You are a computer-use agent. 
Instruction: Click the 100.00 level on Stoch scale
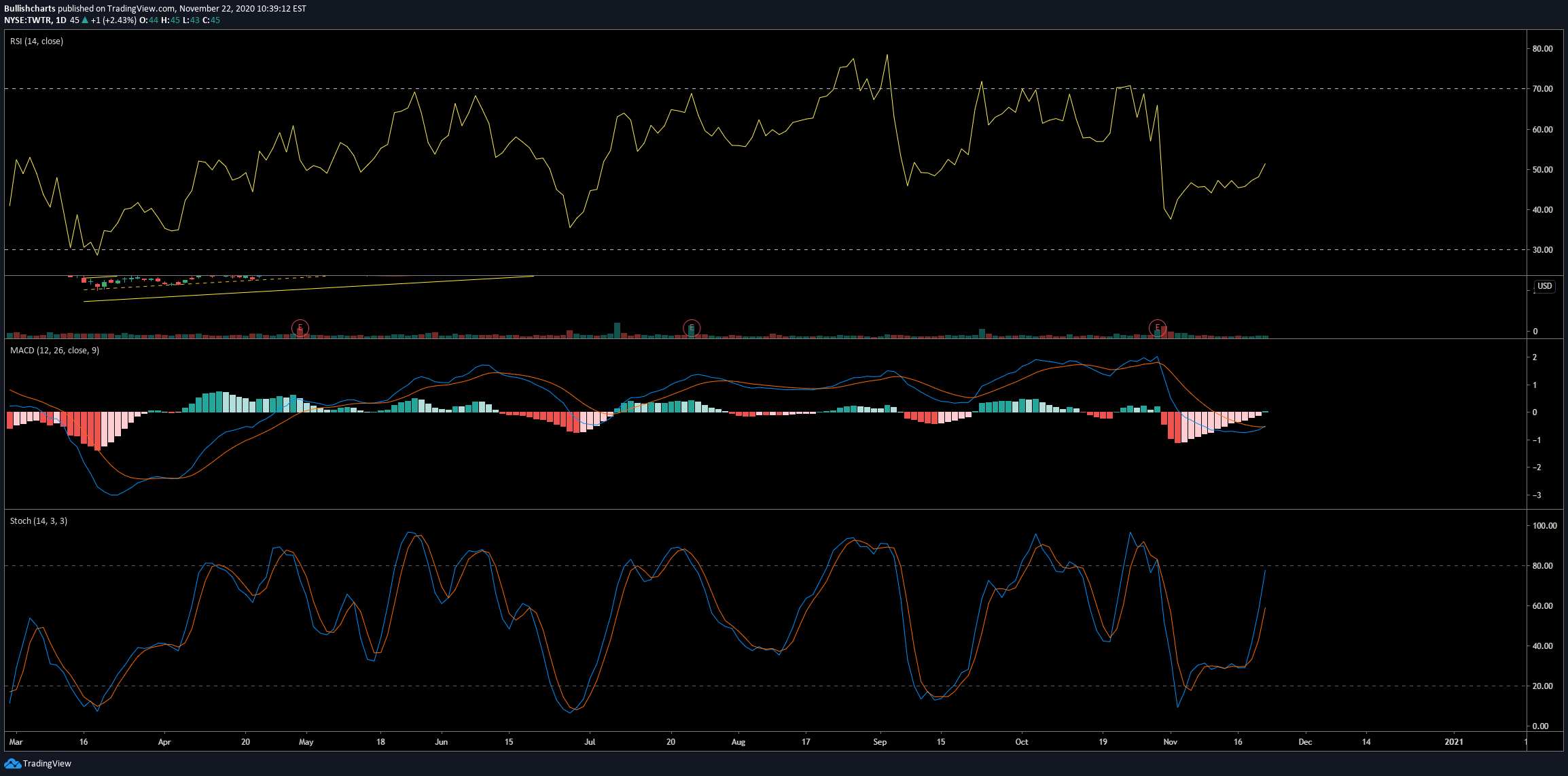(x=1544, y=526)
